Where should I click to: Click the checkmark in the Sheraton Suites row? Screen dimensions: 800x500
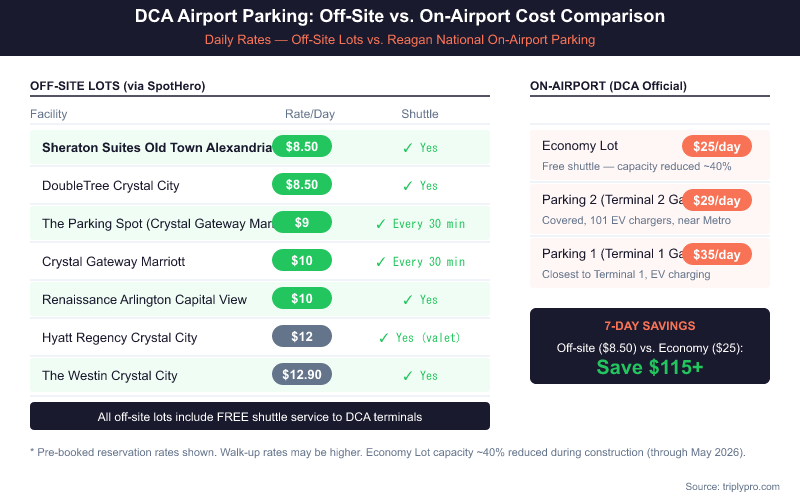pyautogui.click(x=407, y=148)
